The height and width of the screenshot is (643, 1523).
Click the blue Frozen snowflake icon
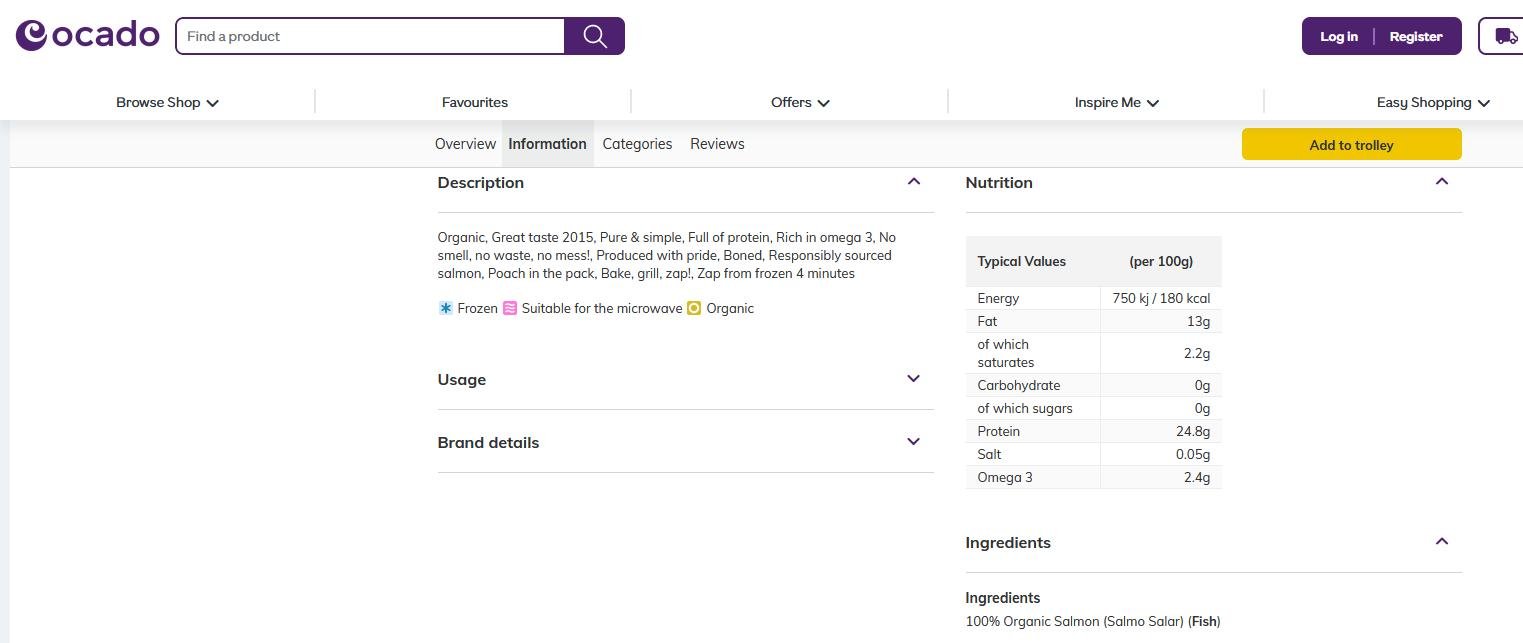click(446, 308)
